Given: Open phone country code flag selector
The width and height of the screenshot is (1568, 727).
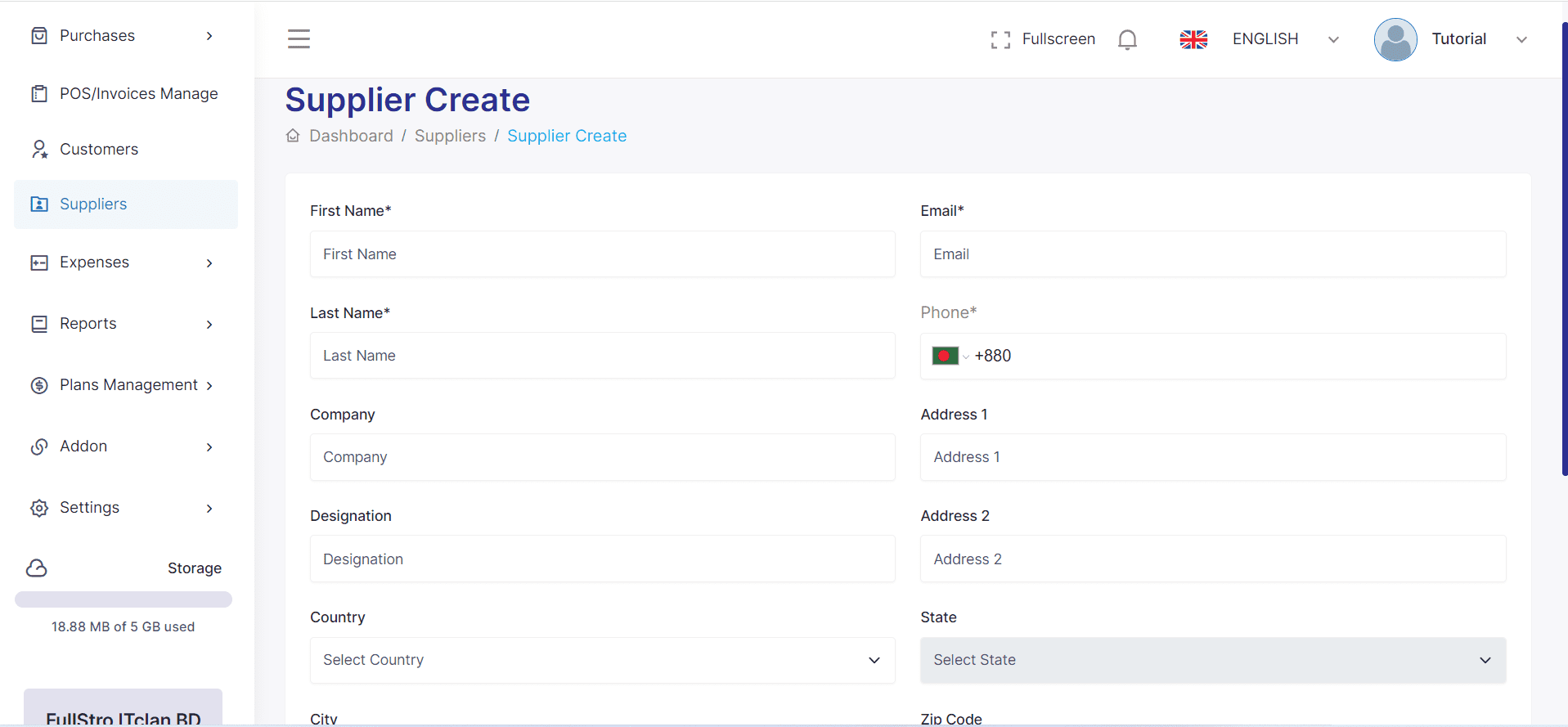Looking at the screenshot, I should [x=950, y=356].
